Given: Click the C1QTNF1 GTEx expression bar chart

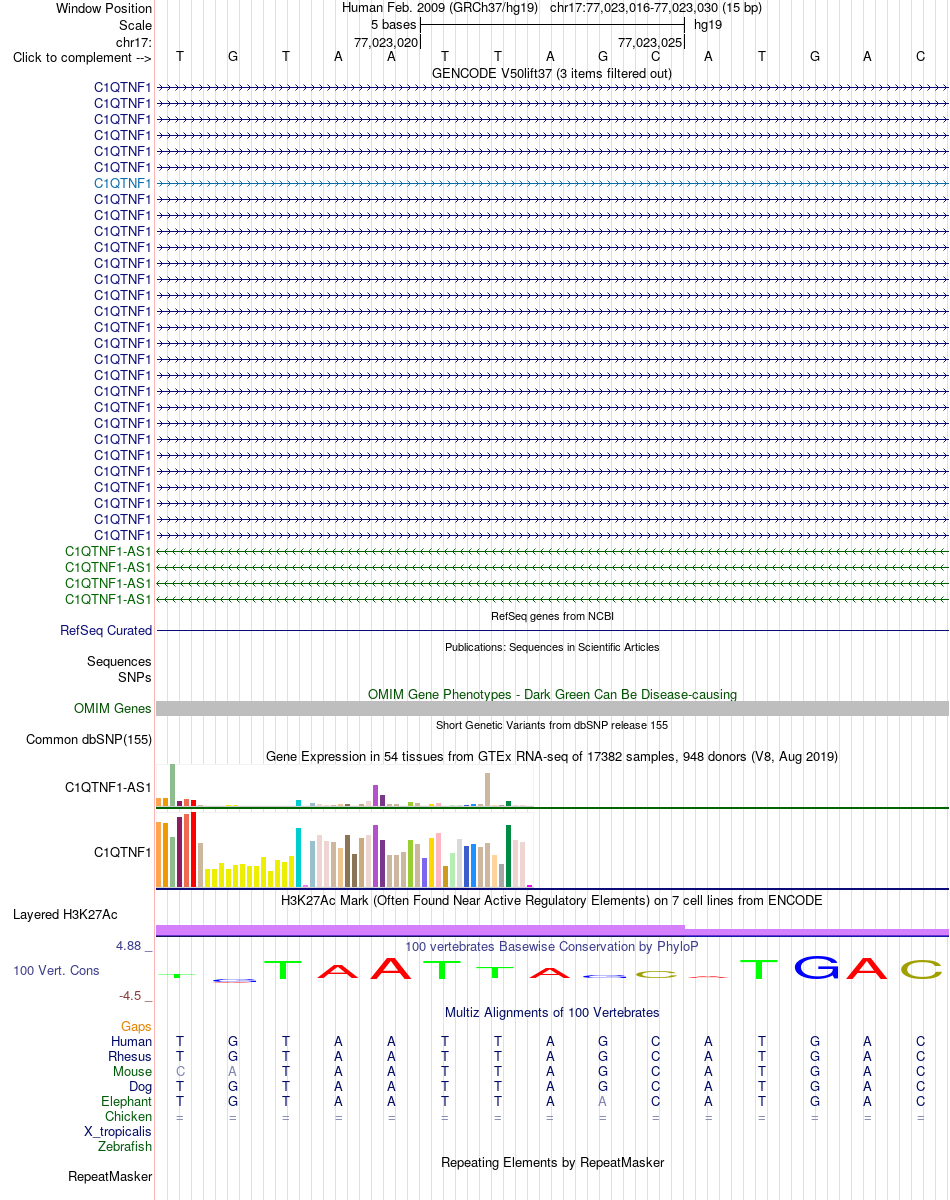Looking at the screenshot, I should coord(346,849).
